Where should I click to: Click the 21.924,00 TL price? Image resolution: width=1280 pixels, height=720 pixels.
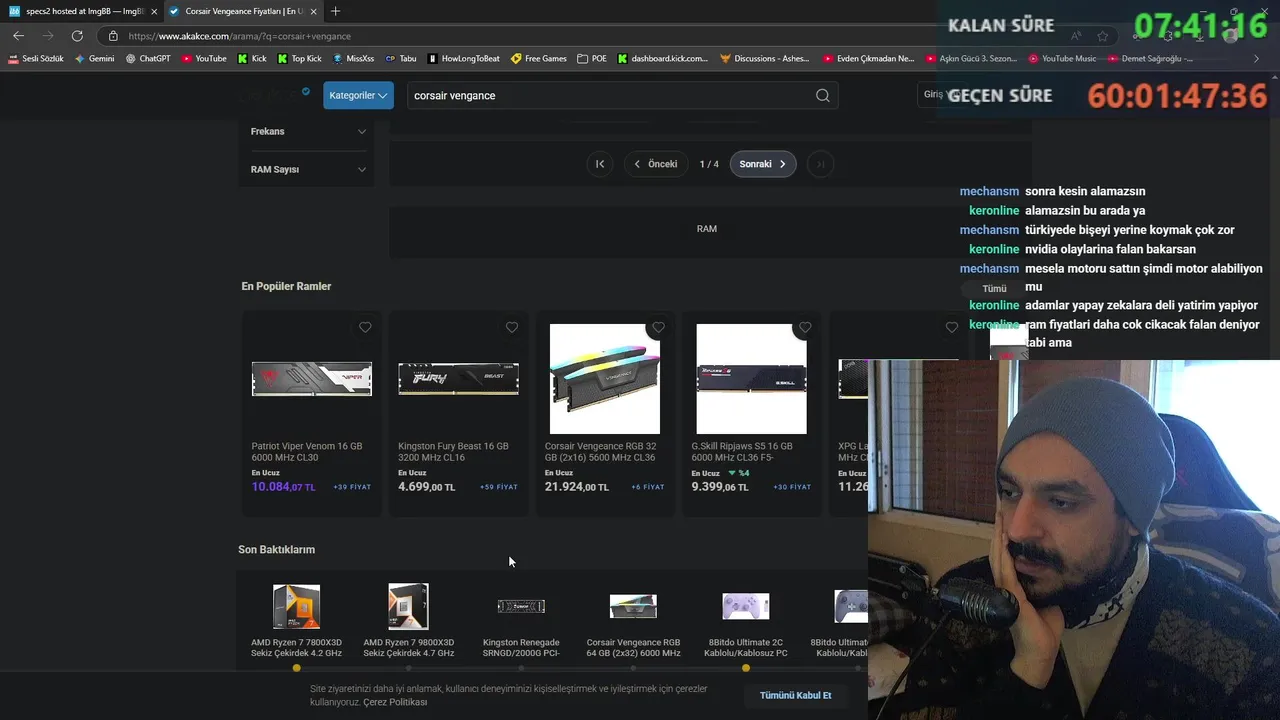(x=576, y=487)
